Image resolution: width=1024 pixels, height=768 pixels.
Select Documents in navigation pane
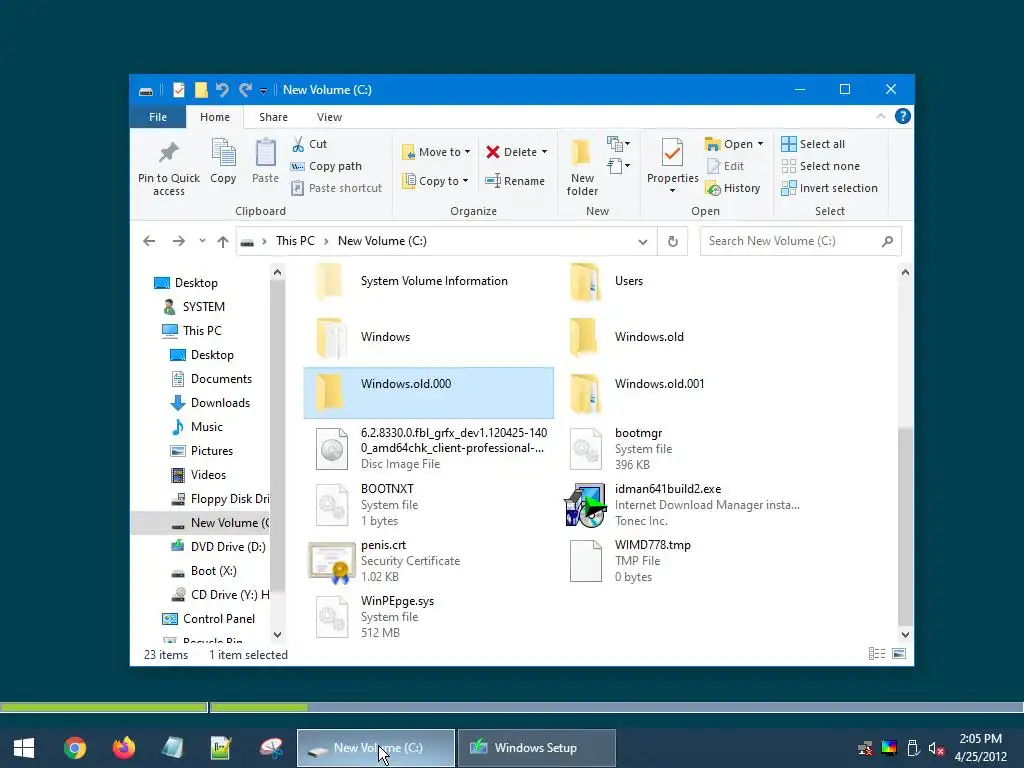coord(212,379)
